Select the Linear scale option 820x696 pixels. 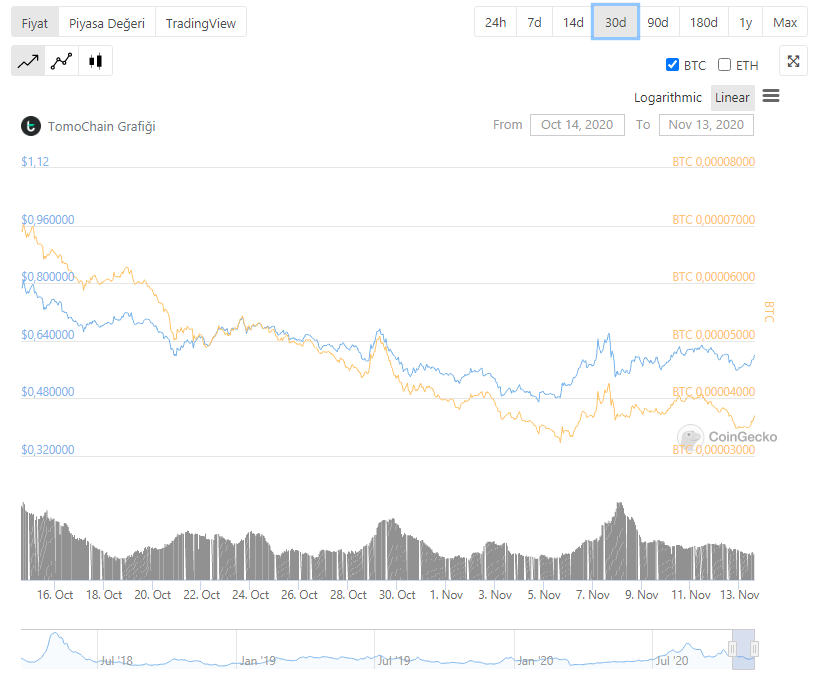tap(732, 97)
